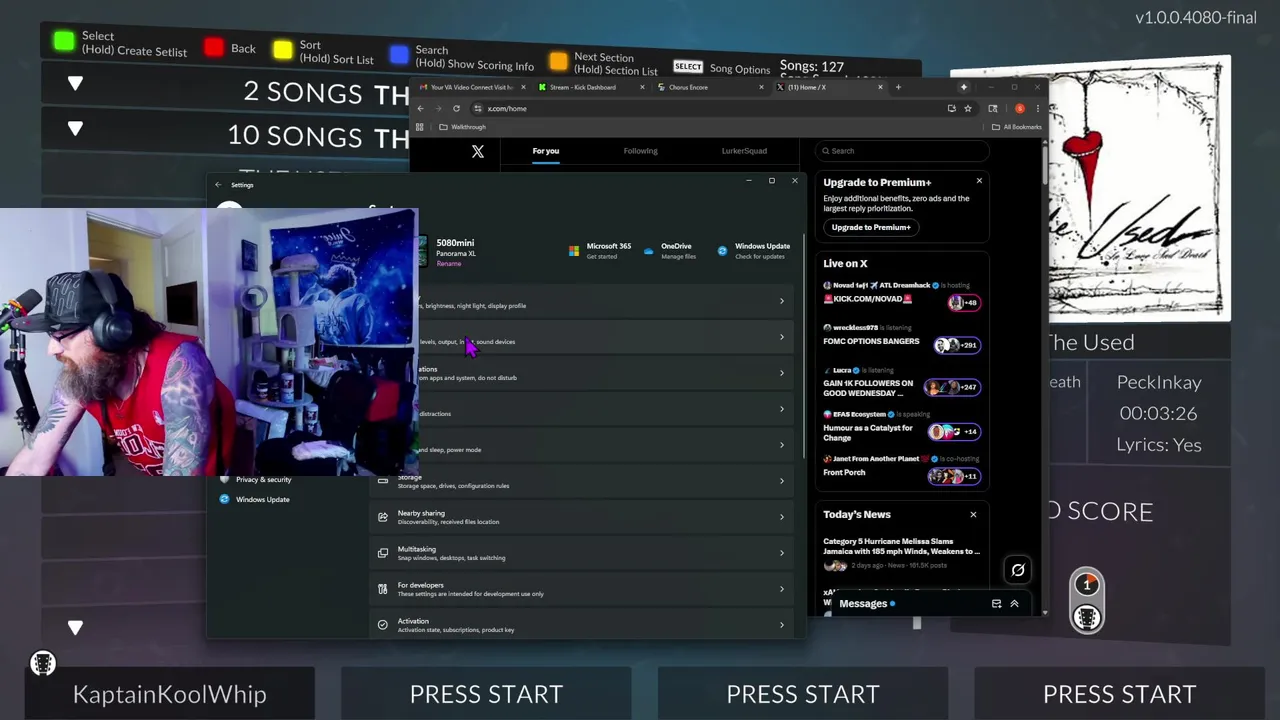Select the Following tab on X
This screenshot has width=1280, height=720.
pos(641,151)
